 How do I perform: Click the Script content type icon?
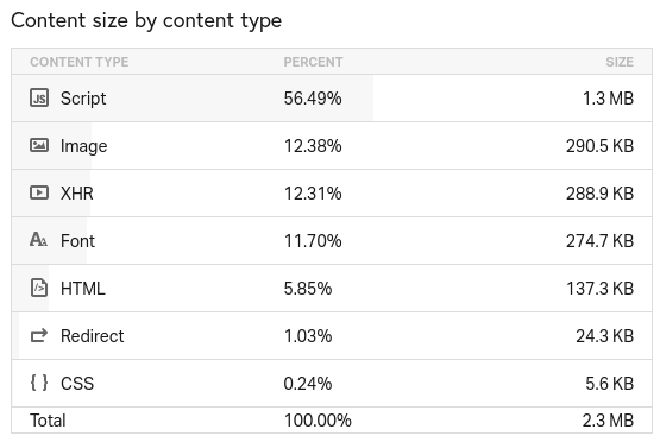click(x=40, y=98)
